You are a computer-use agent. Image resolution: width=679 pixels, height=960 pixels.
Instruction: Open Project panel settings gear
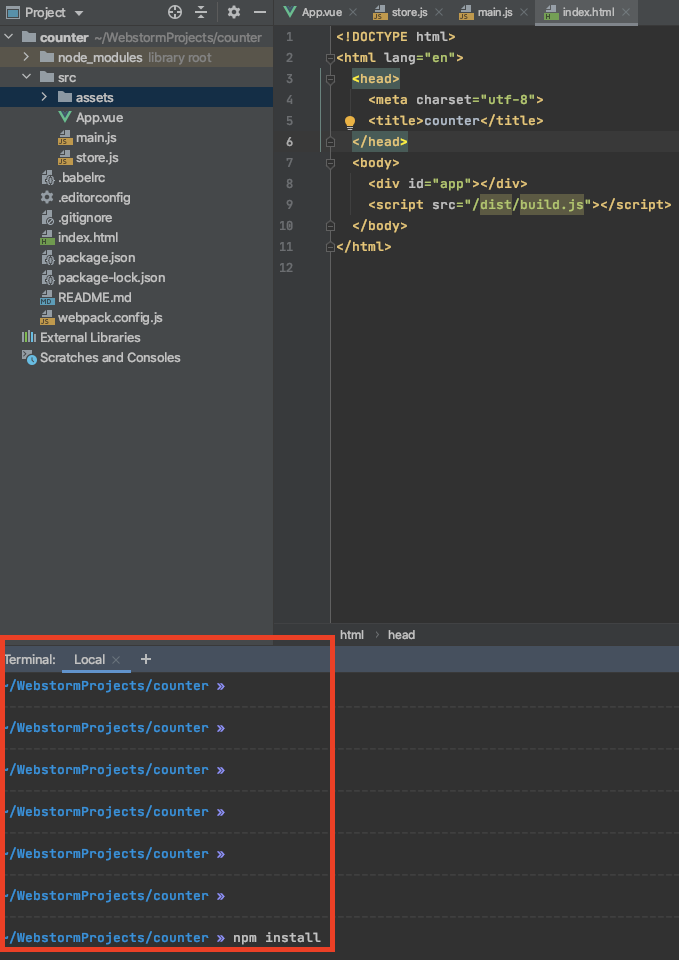pos(234,12)
